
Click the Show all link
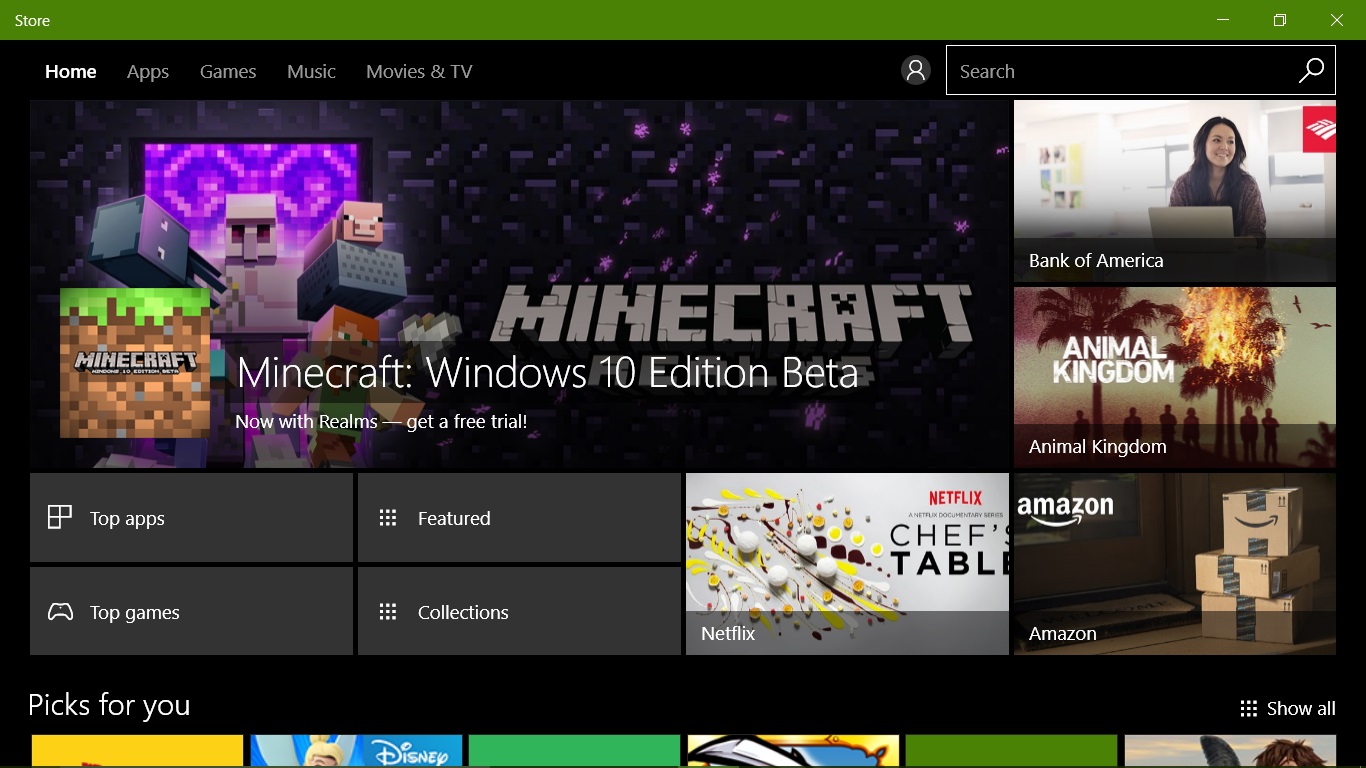[x=1288, y=708]
